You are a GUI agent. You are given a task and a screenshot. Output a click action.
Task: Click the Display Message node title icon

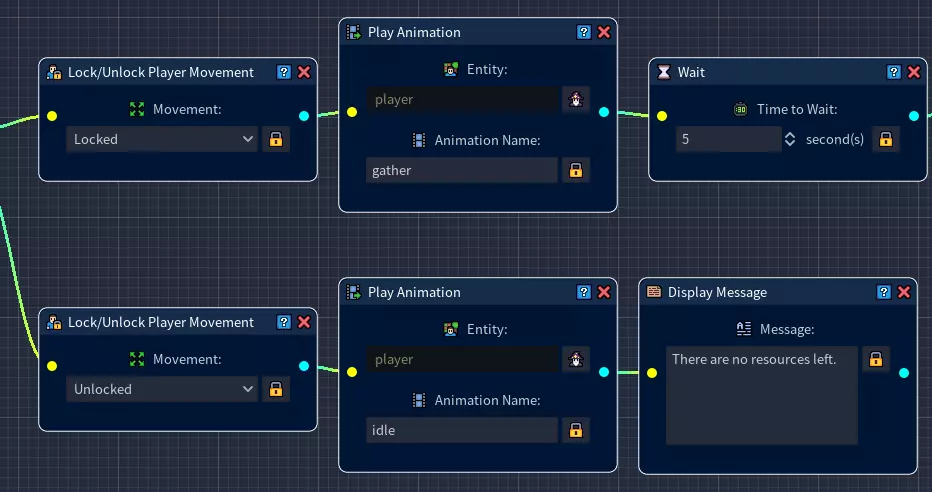tap(654, 292)
